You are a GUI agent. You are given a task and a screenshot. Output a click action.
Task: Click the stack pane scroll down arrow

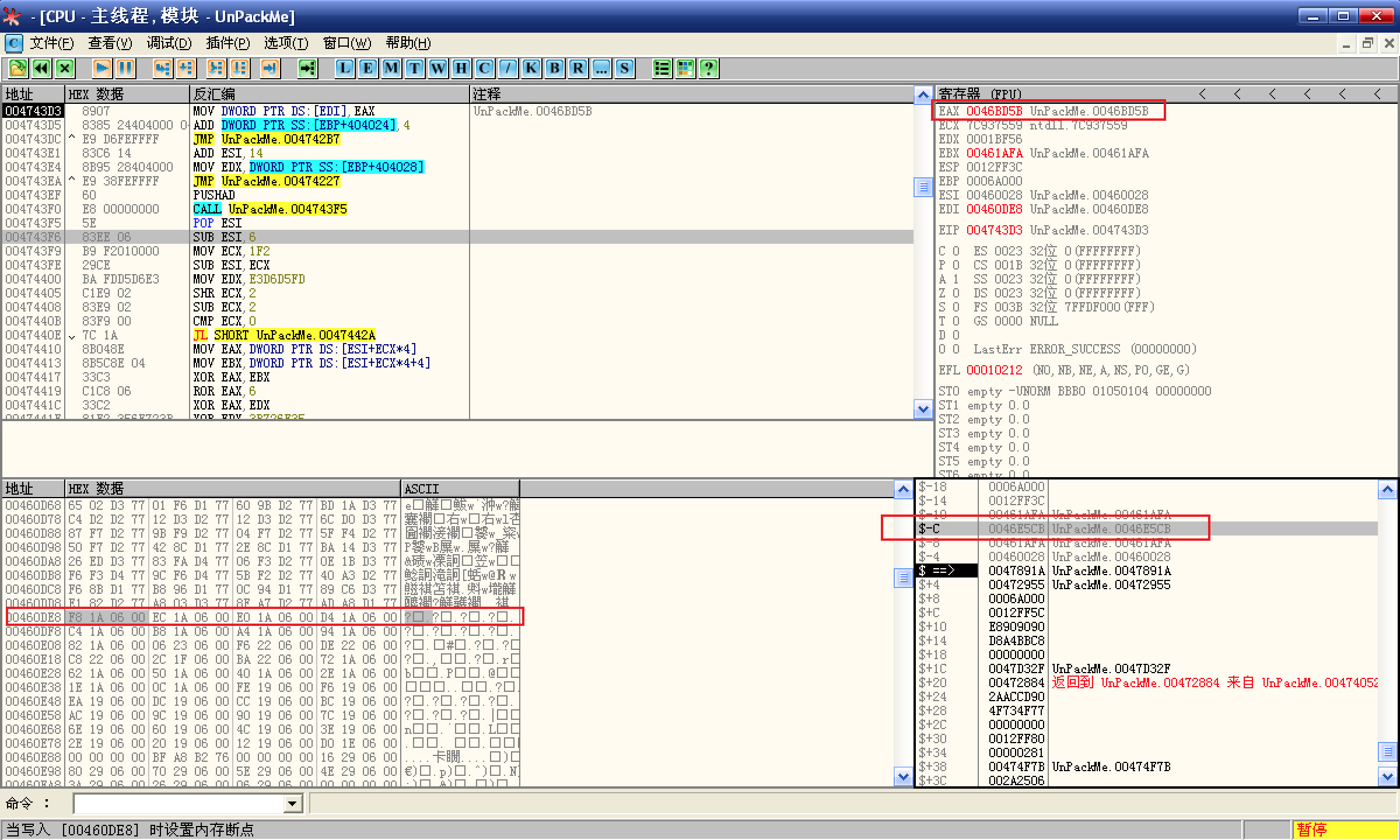[1387, 777]
